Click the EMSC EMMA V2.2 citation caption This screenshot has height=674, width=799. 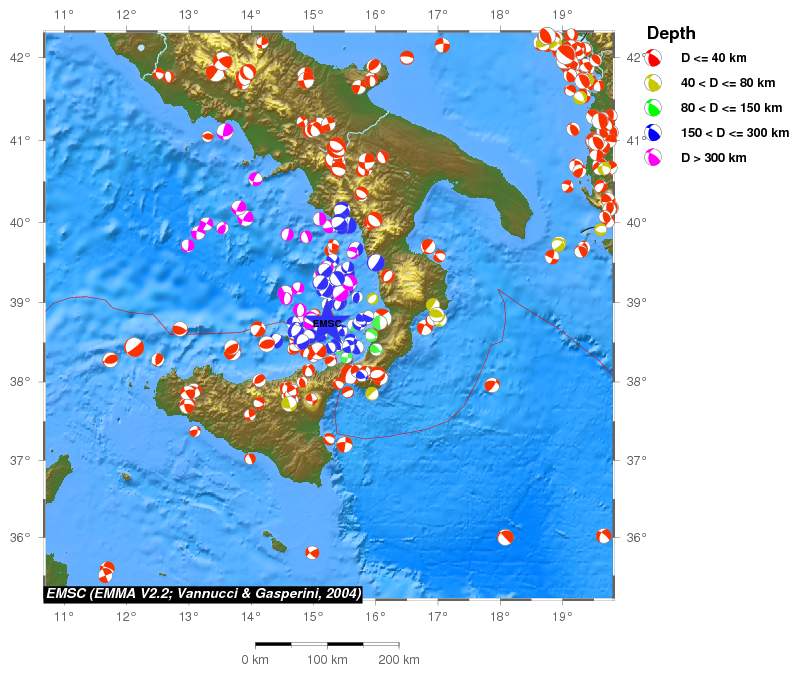point(203,593)
